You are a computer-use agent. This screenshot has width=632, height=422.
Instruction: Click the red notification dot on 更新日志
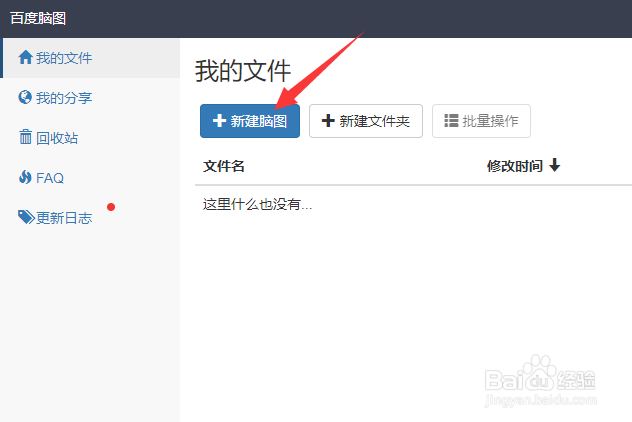pyautogui.click(x=111, y=207)
